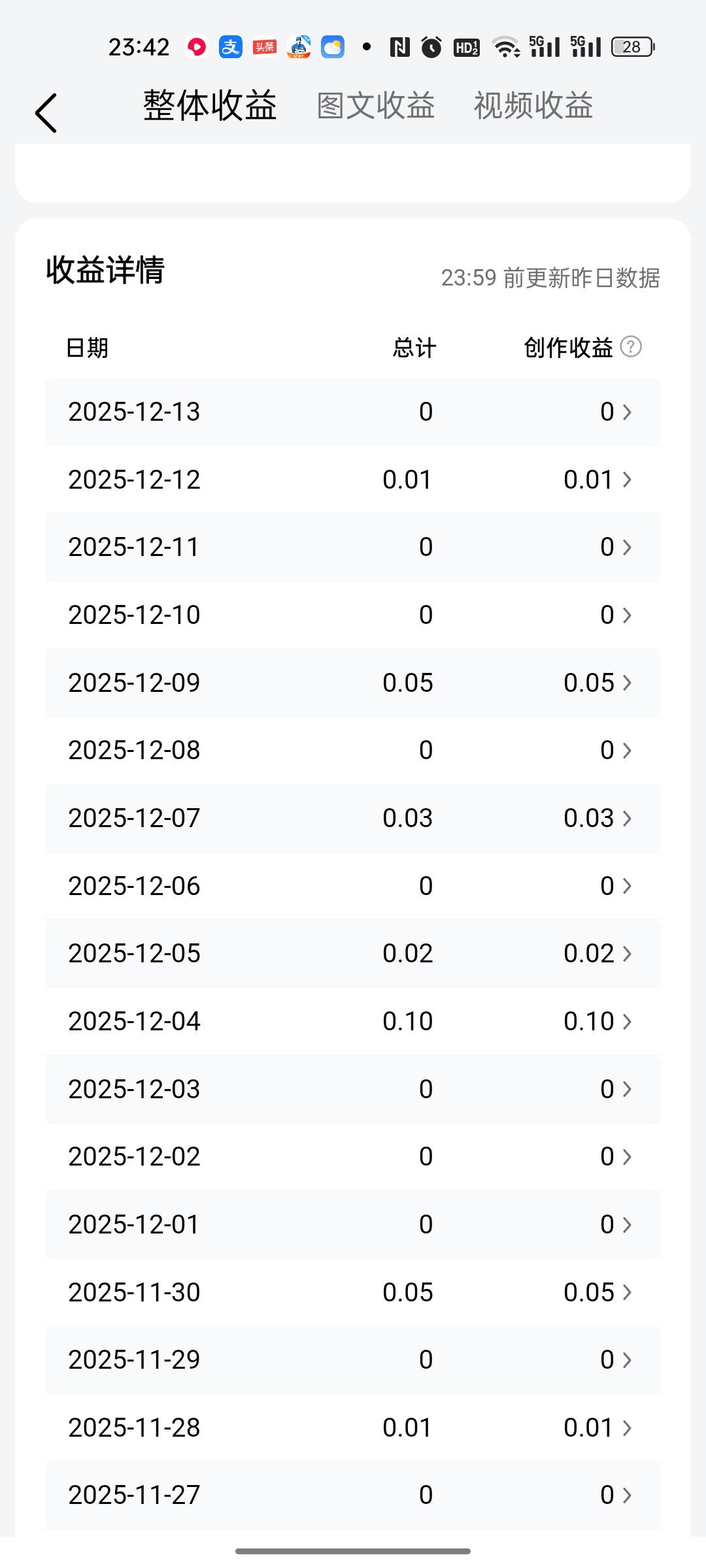Screen dimensions: 706x1568
Task: Tap the battery level indicator
Action: (632, 47)
